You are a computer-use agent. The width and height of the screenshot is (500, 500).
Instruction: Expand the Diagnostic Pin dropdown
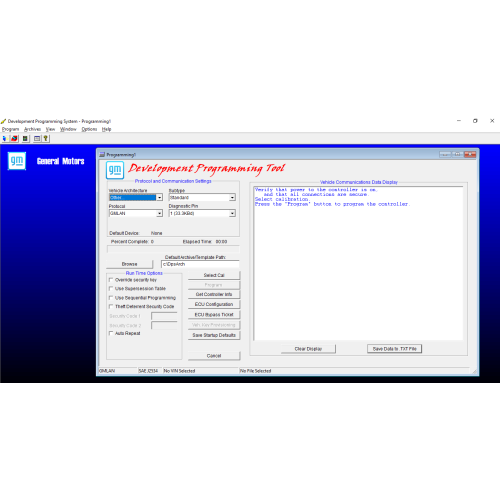tap(232, 213)
